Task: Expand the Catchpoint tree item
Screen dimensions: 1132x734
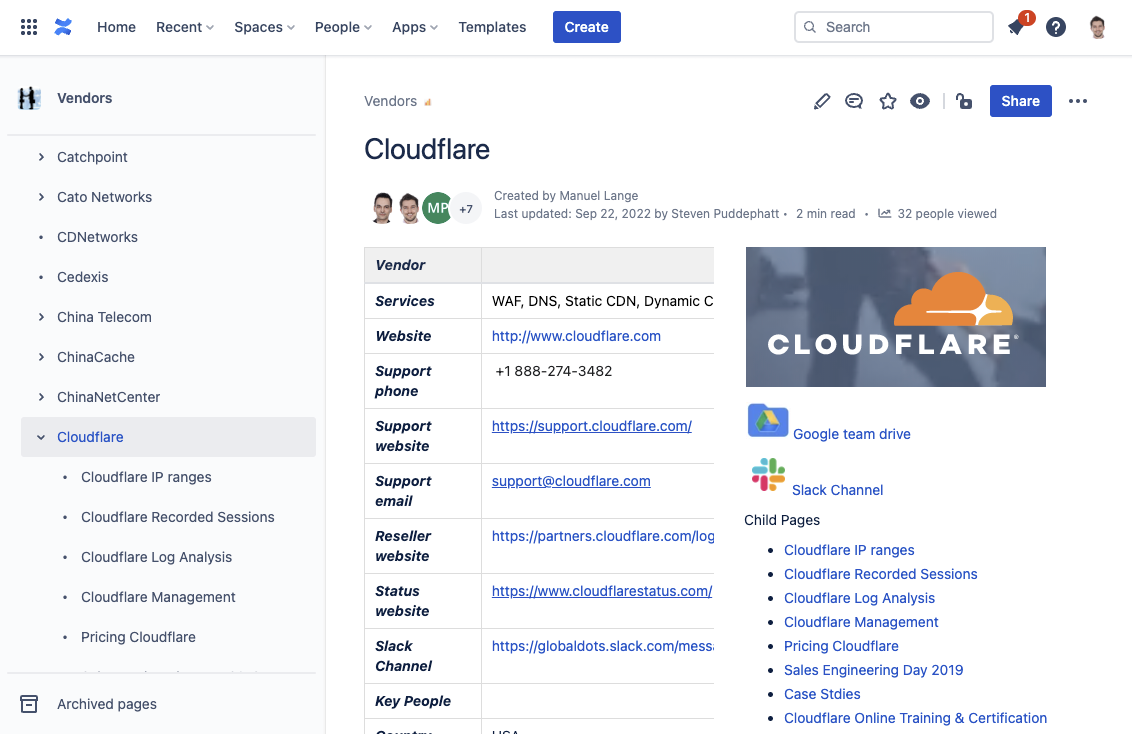Action: point(41,157)
